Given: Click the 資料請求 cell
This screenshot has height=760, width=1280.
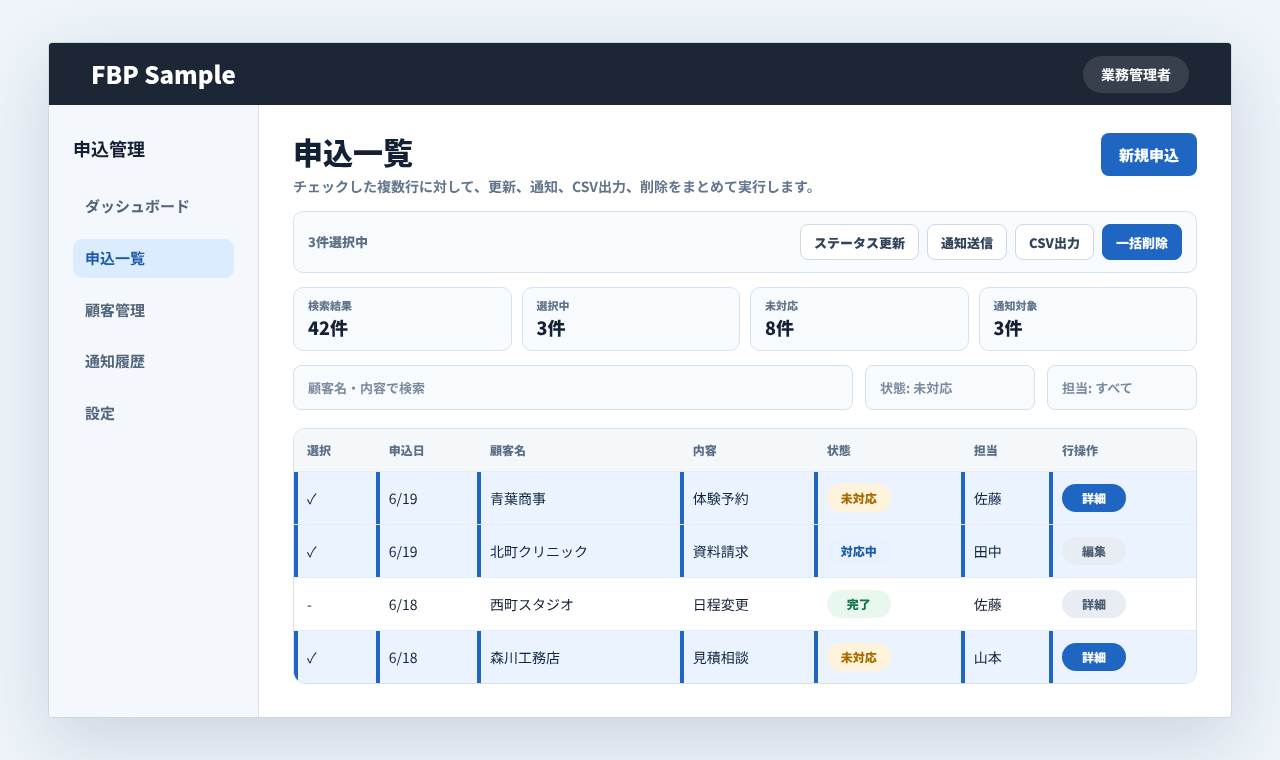Looking at the screenshot, I should coord(721,551).
